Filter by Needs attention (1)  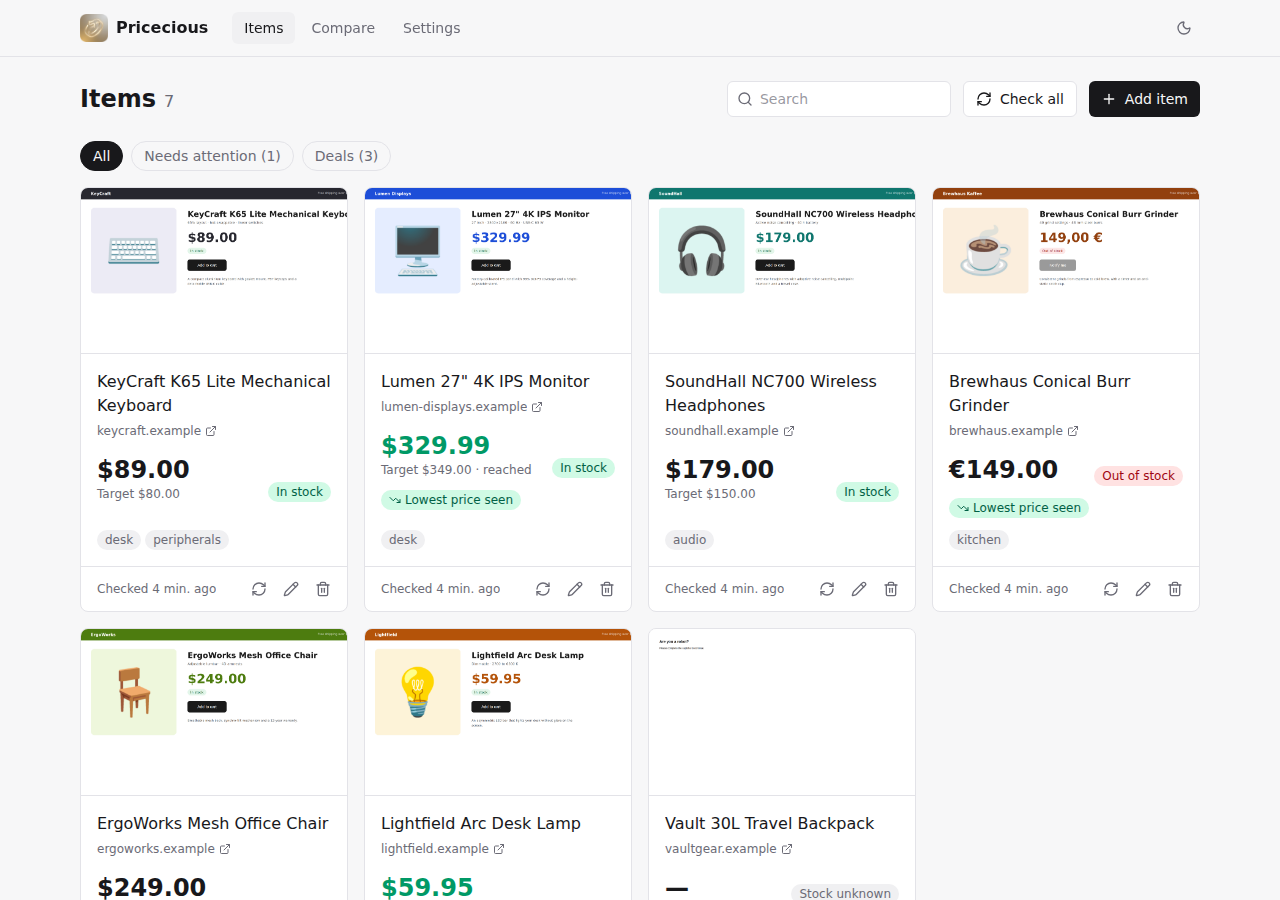[x=212, y=156]
